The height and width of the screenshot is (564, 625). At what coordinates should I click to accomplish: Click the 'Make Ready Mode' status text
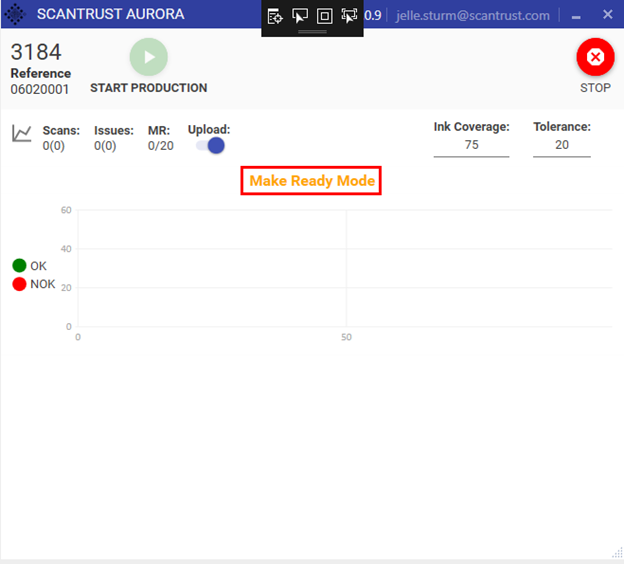tap(312, 181)
